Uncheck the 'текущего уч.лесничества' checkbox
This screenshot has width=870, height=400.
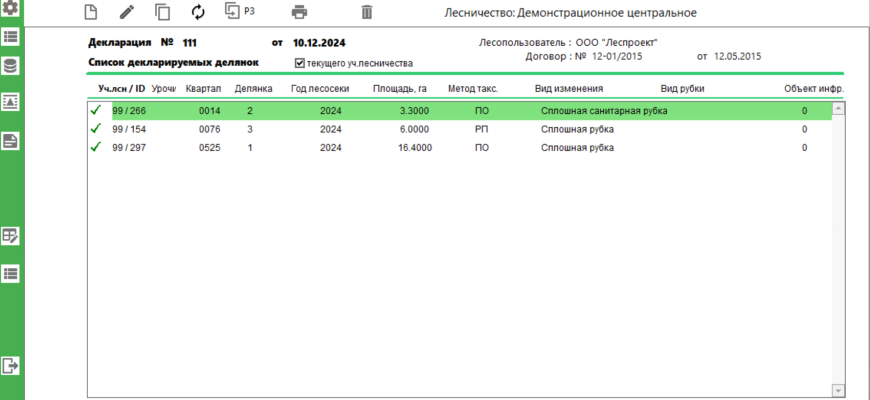(x=299, y=64)
